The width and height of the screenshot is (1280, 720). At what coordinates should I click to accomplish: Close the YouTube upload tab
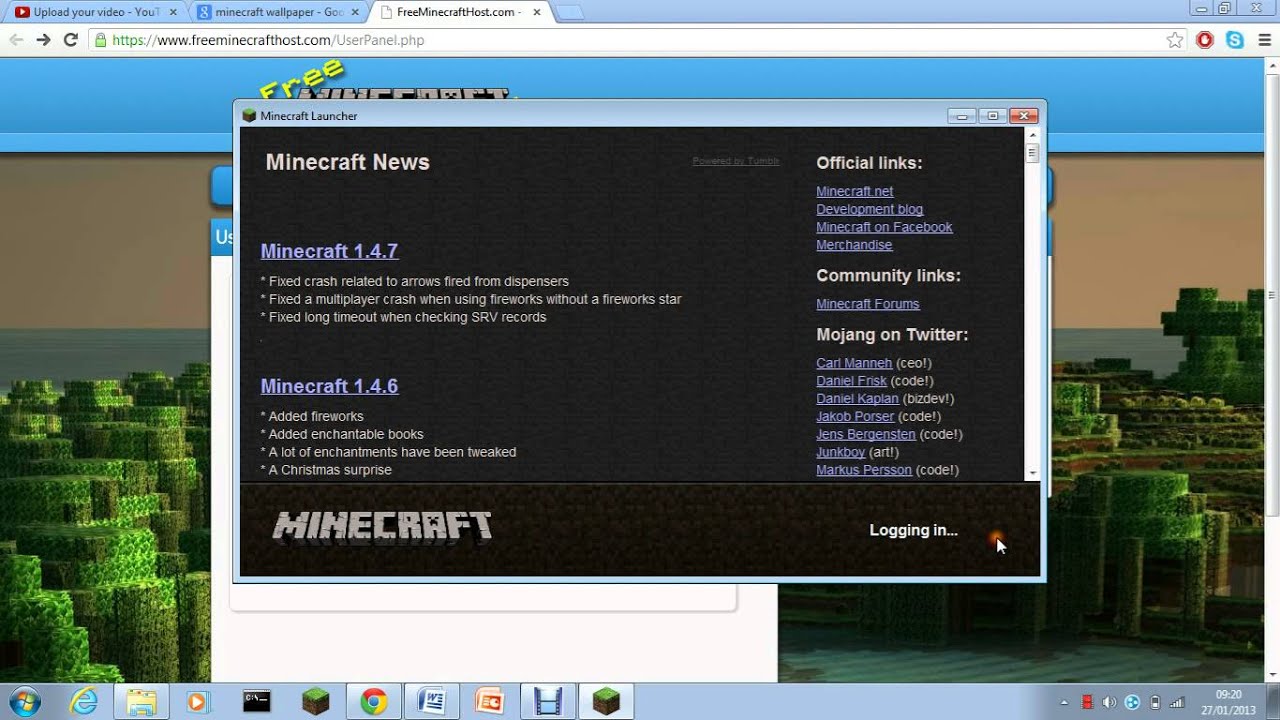pos(172,12)
